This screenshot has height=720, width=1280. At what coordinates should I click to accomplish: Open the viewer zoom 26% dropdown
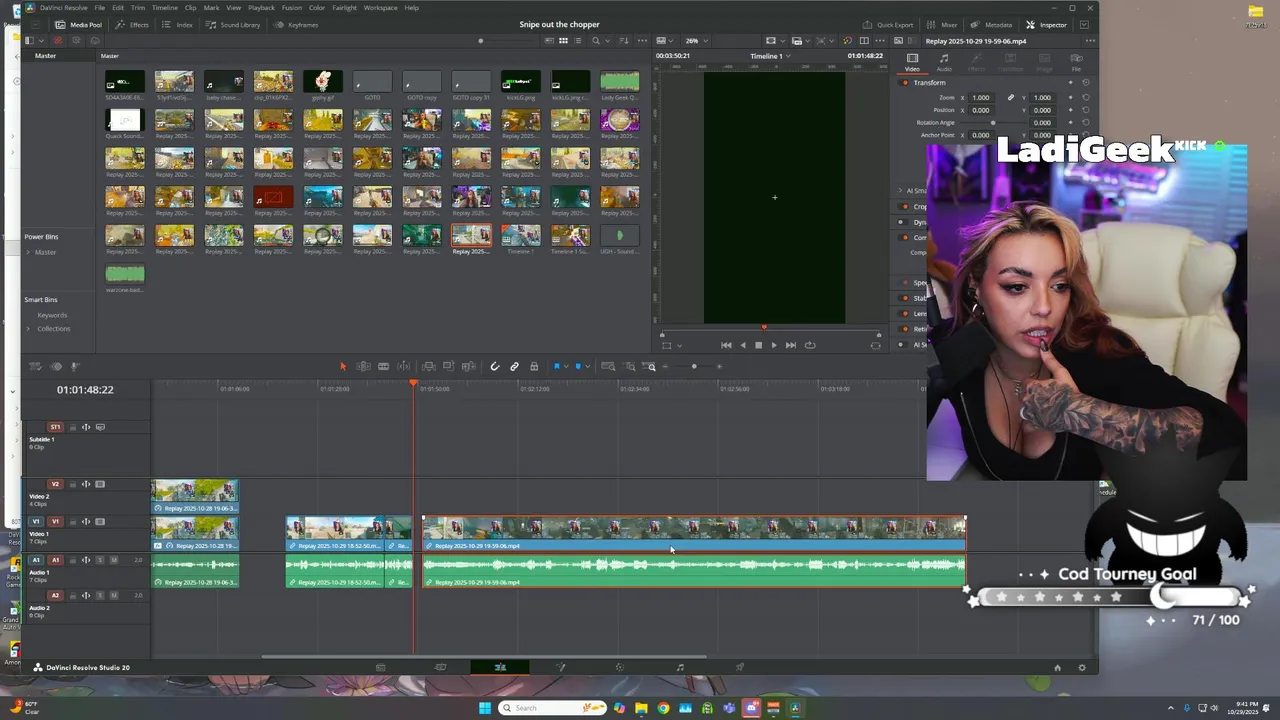coord(696,41)
